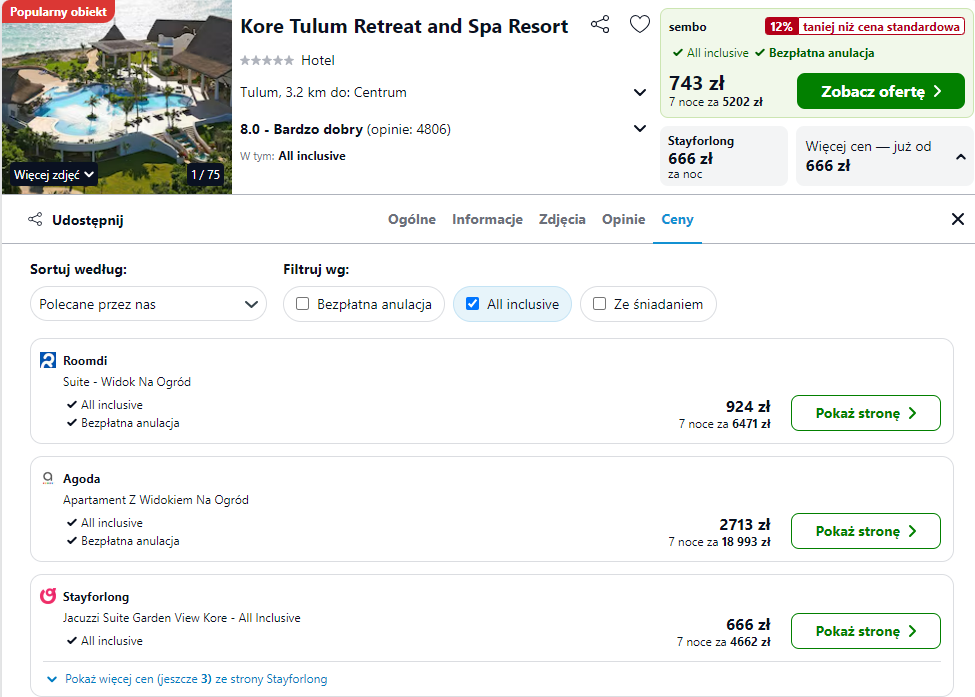Click the share icon beside hotel name
The width and height of the screenshot is (975, 697).
[x=600, y=25]
